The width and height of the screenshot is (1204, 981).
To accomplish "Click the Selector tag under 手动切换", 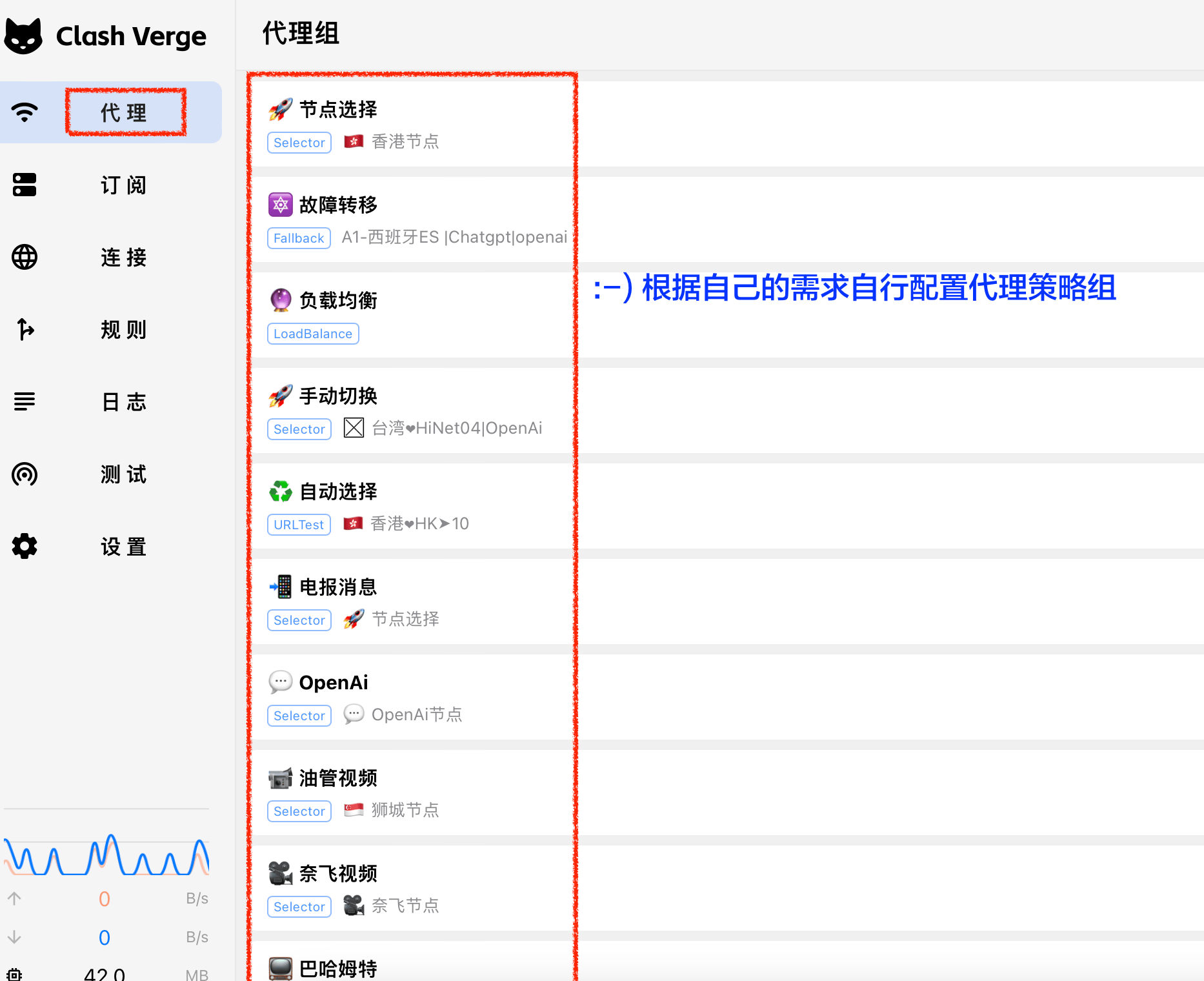I will (x=299, y=429).
